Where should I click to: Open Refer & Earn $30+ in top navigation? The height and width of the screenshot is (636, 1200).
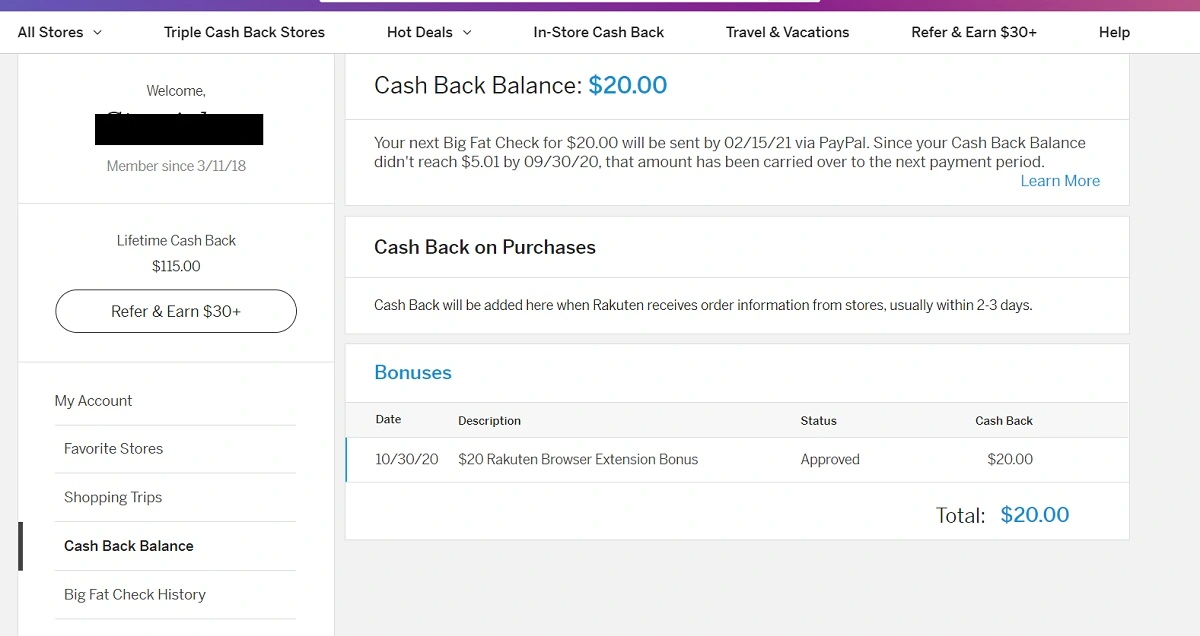[974, 32]
